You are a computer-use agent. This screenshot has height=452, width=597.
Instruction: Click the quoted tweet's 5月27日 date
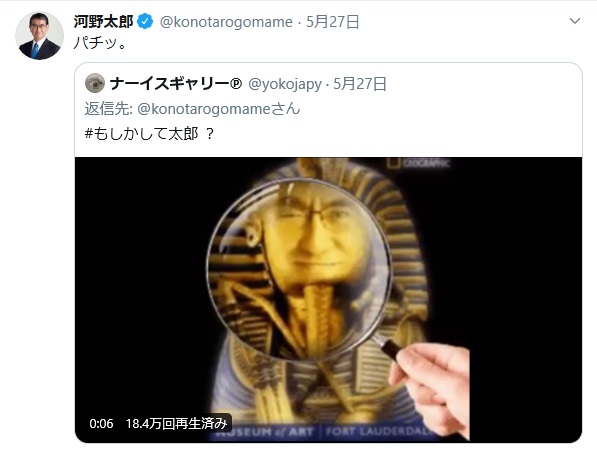pos(360,84)
